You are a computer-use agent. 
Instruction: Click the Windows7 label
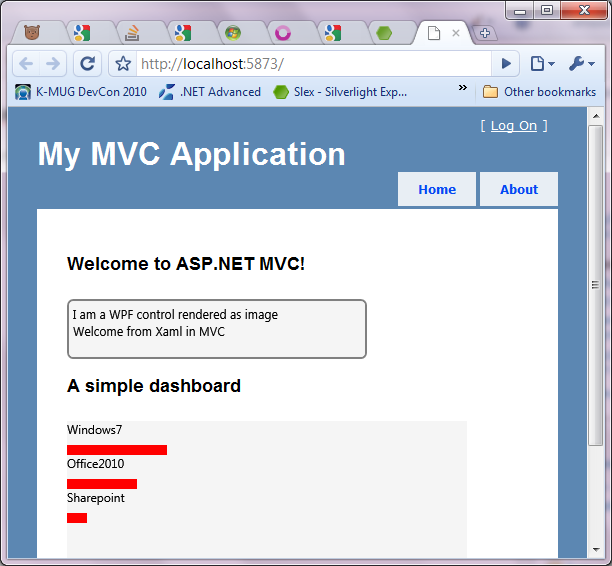94,430
